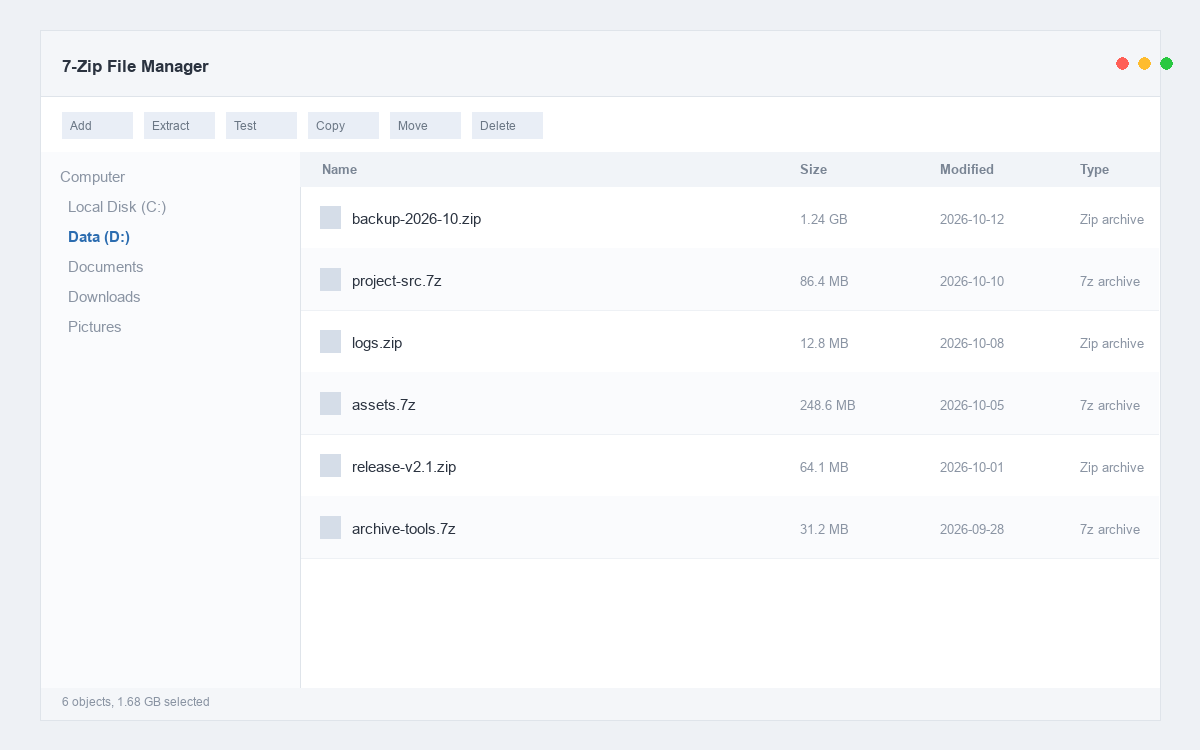1200x750 pixels.
Task: Click the 12.8 MB size cell
Action: [824, 343]
